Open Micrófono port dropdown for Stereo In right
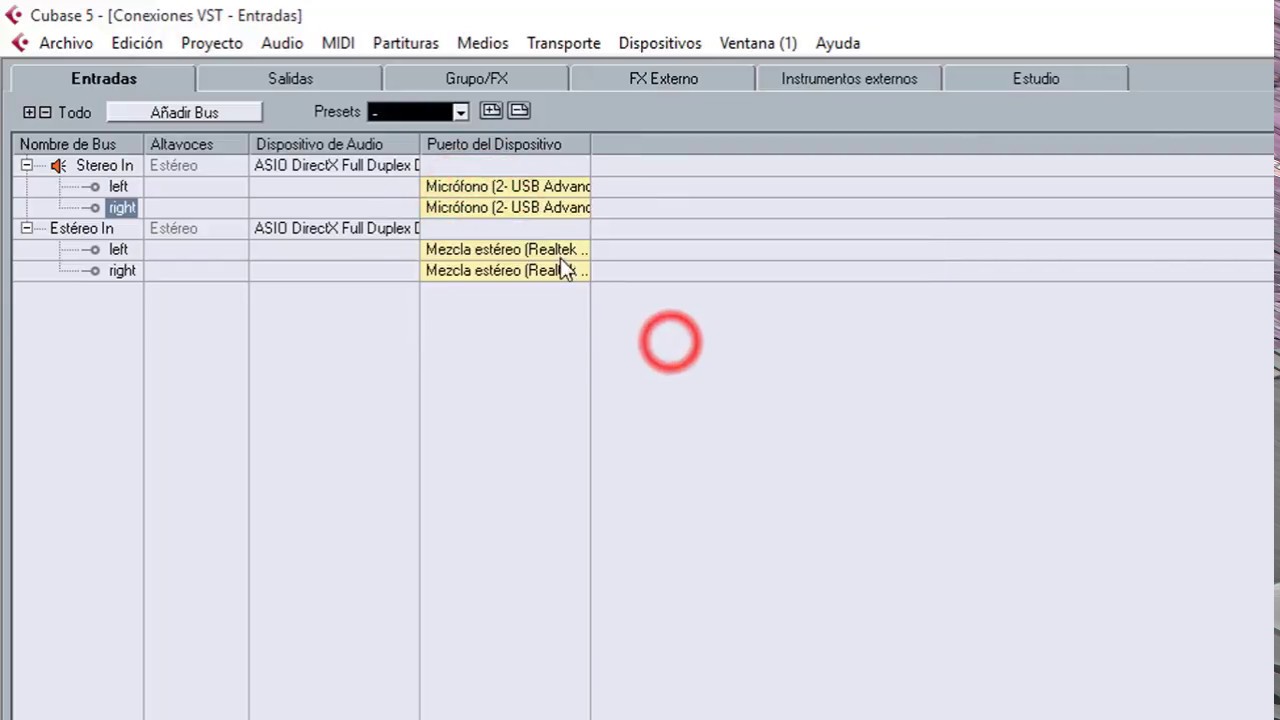The height and width of the screenshot is (720, 1280). (505, 208)
